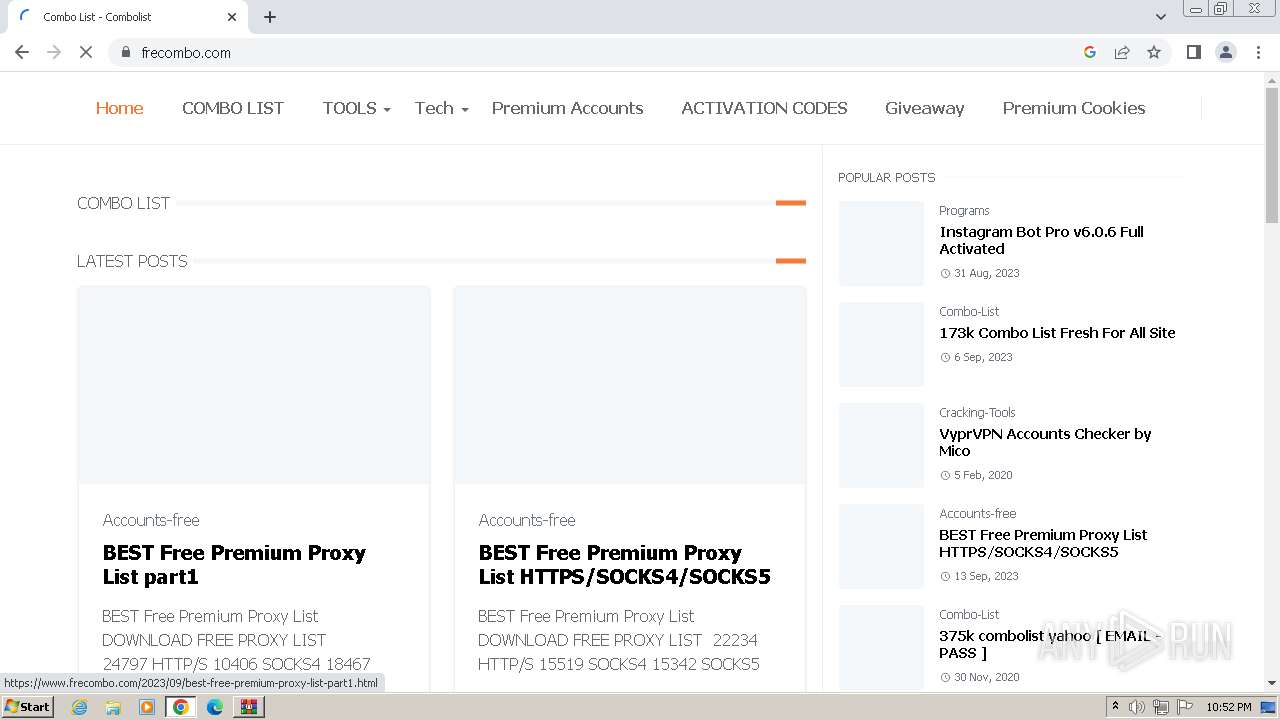Open Premium Cookies nav item

coord(1074,108)
